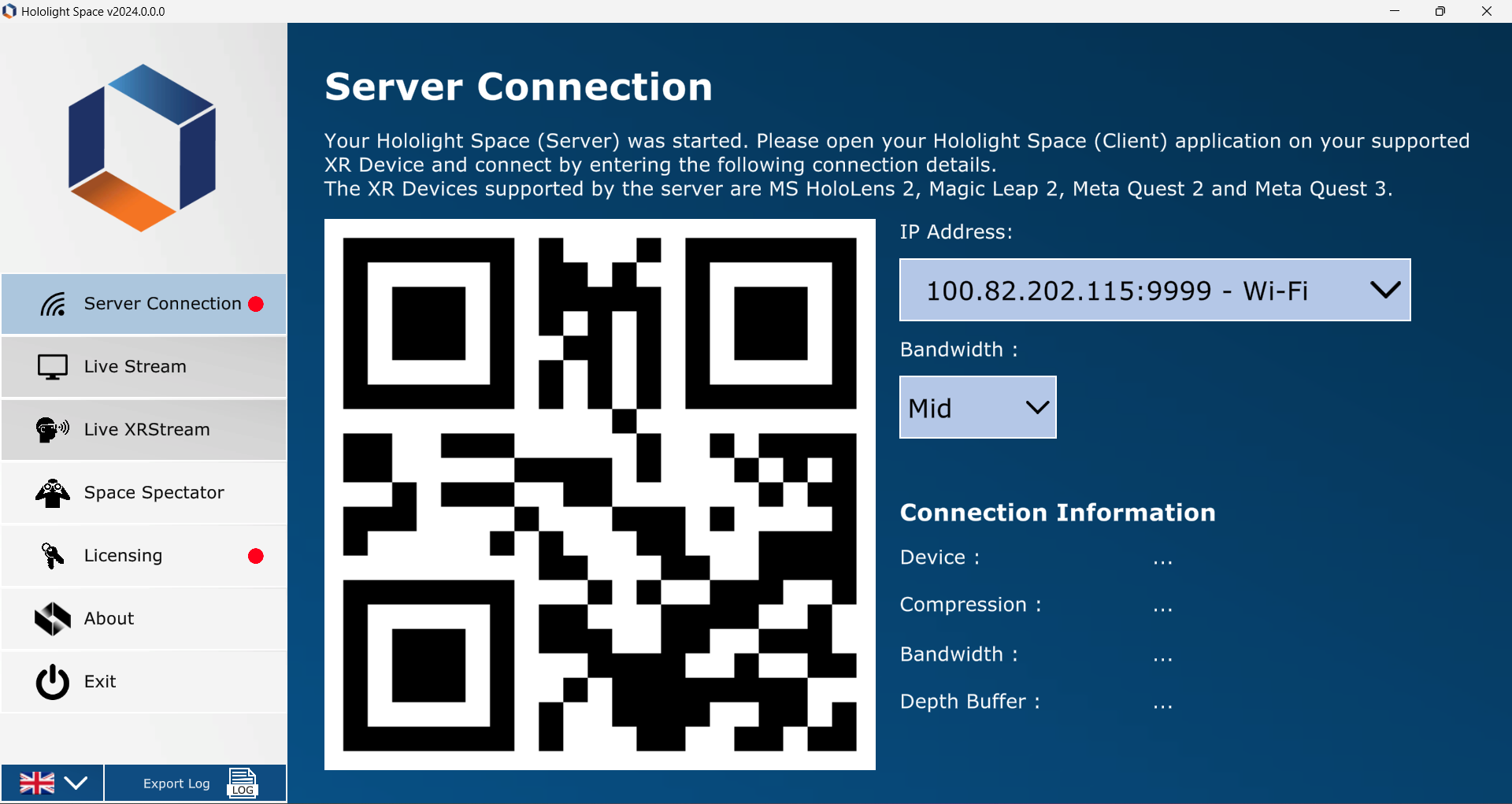
Task: Click the Bandwidth dropdown chevron
Action: coord(1038,407)
